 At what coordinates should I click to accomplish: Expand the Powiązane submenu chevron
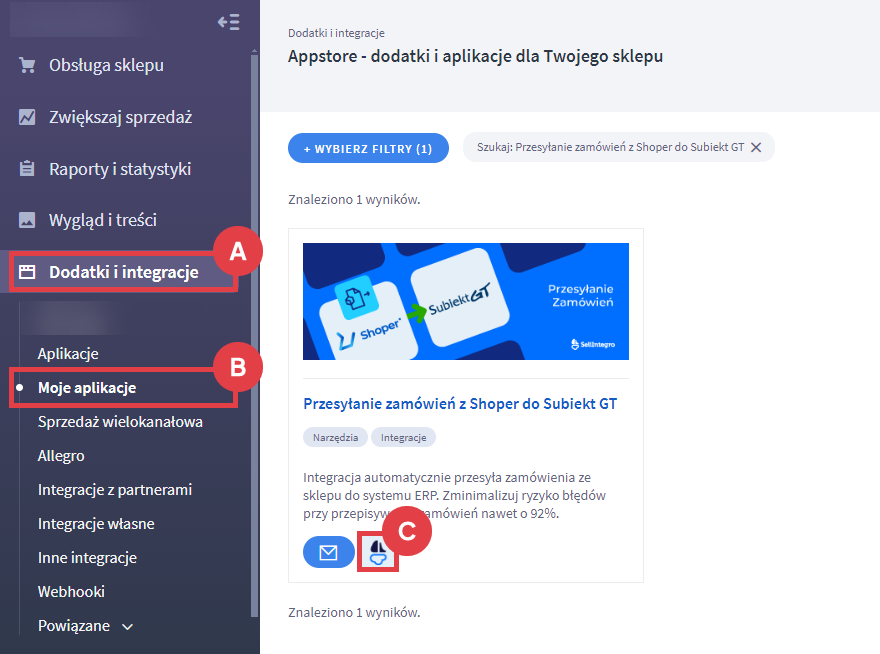(127, 626)
